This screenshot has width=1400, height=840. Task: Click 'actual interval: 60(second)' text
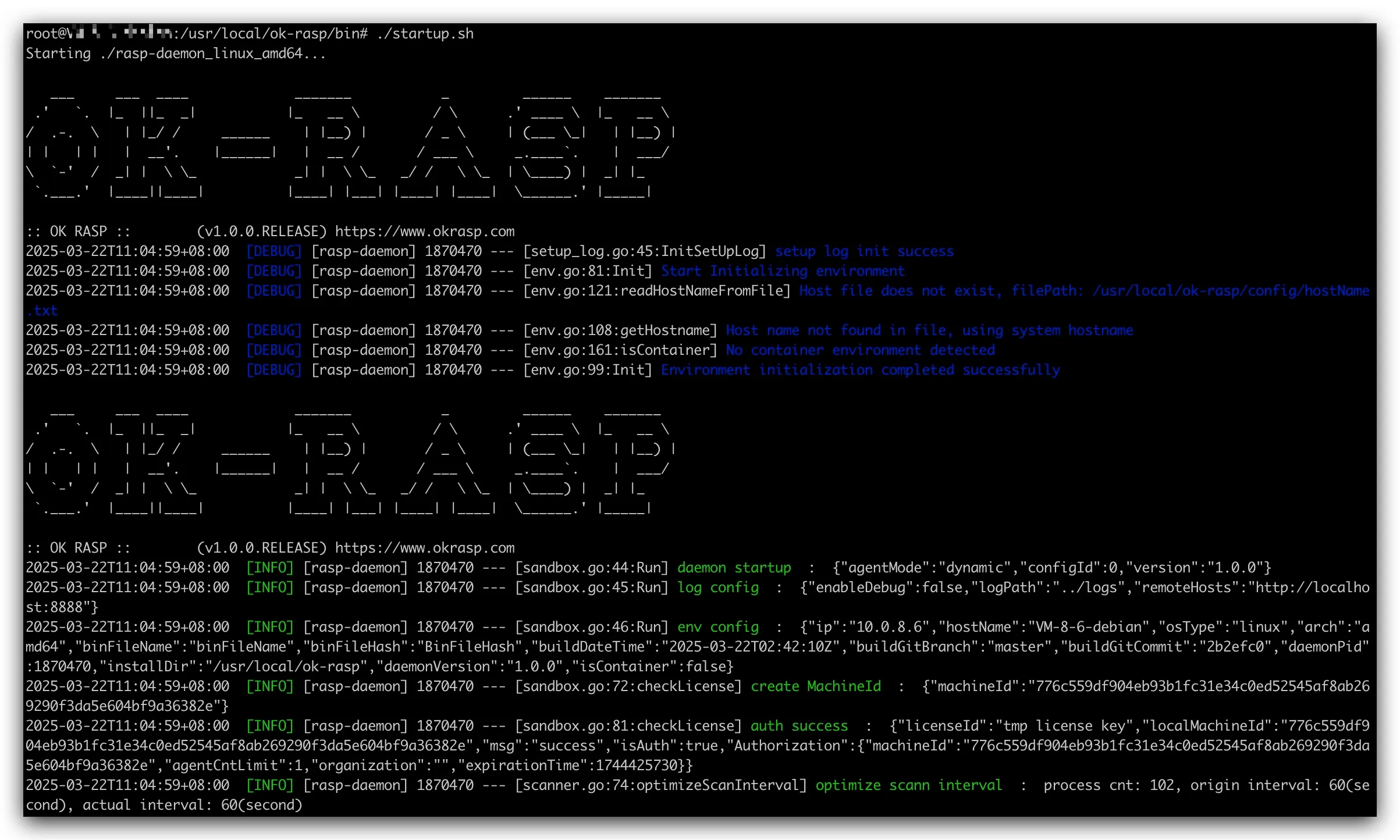pos(193,805)
